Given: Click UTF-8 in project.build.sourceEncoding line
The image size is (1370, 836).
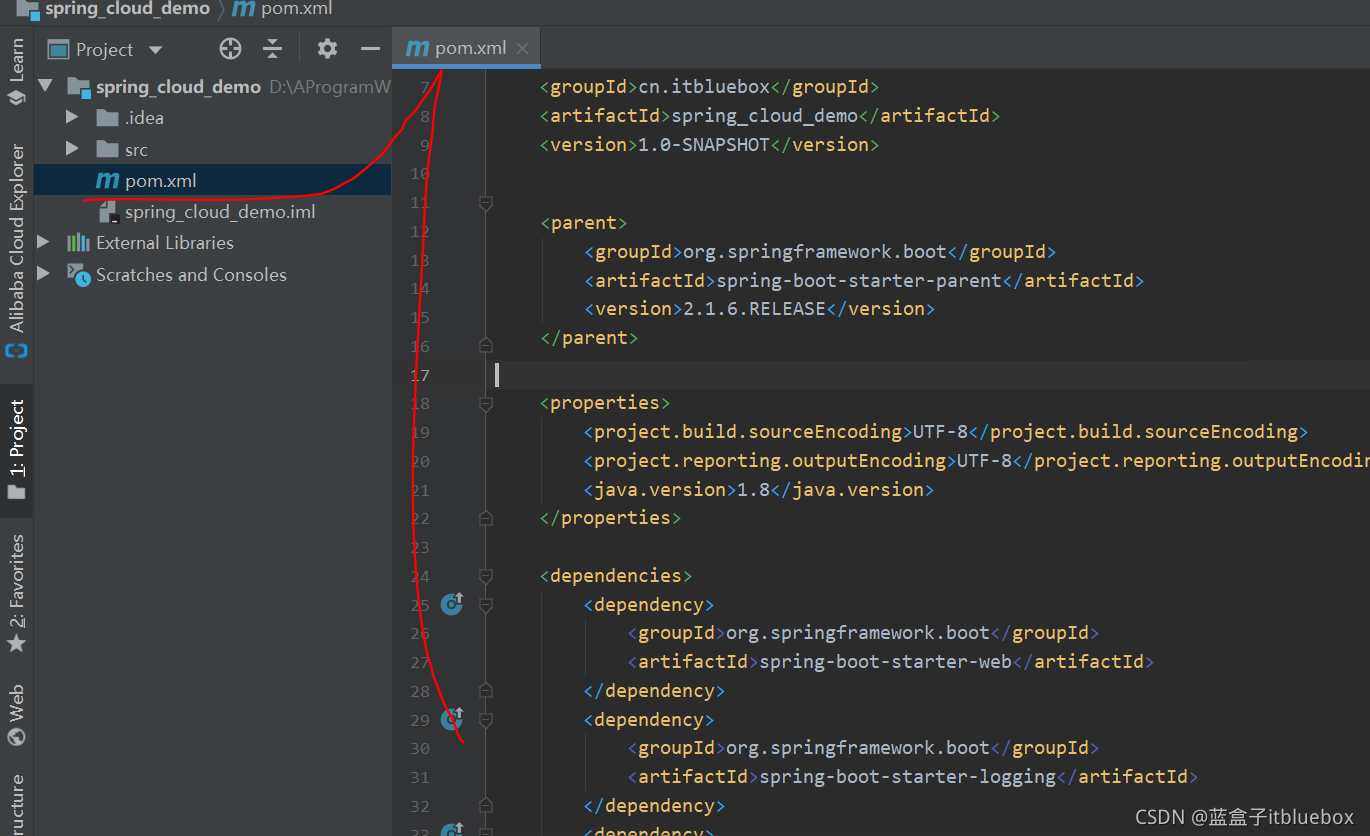Looking at the screenshot, I should coord(940,432).
